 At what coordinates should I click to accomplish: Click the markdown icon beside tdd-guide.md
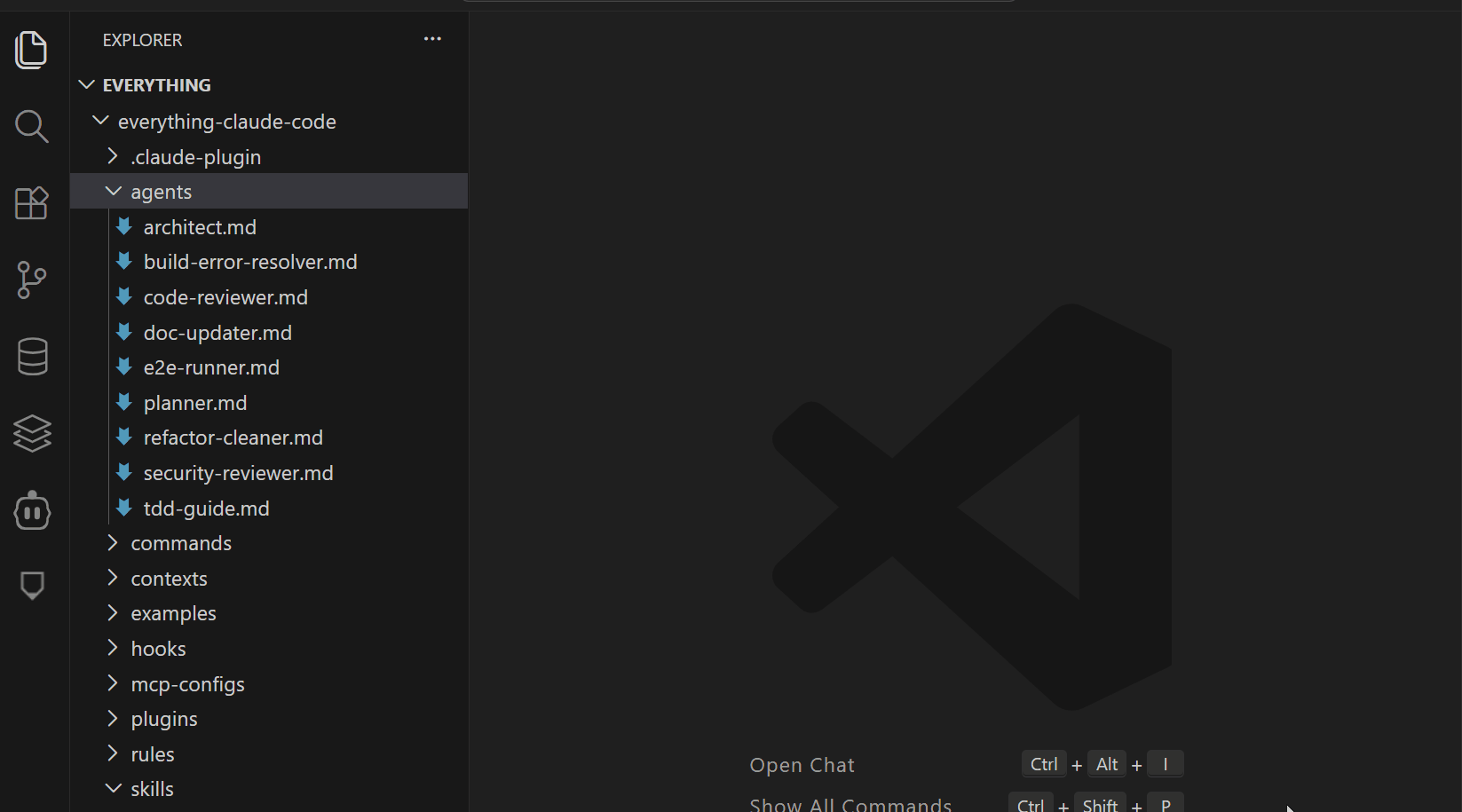(124, 508)
